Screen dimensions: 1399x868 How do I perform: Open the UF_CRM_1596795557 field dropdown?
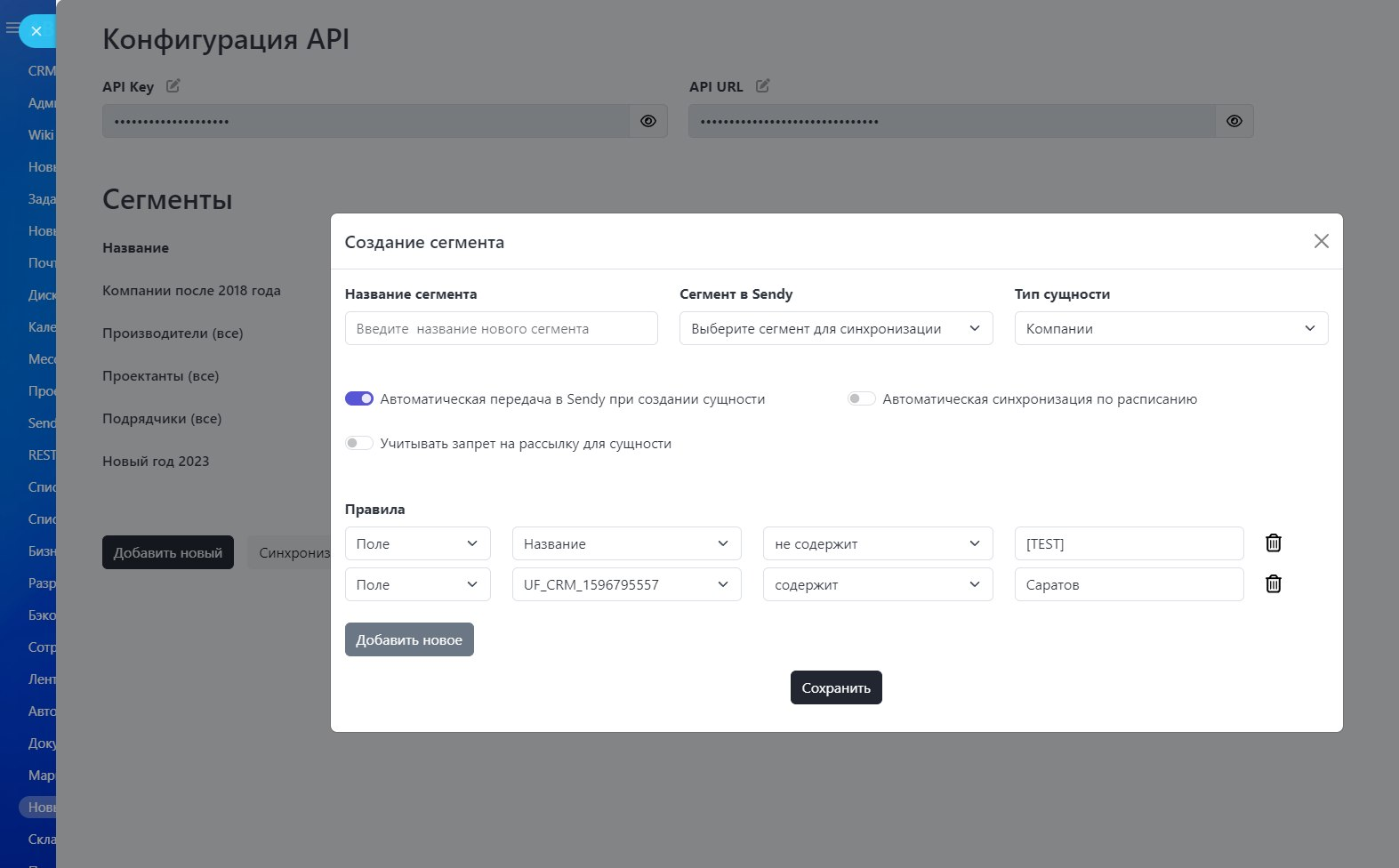(x=626, y=584)
